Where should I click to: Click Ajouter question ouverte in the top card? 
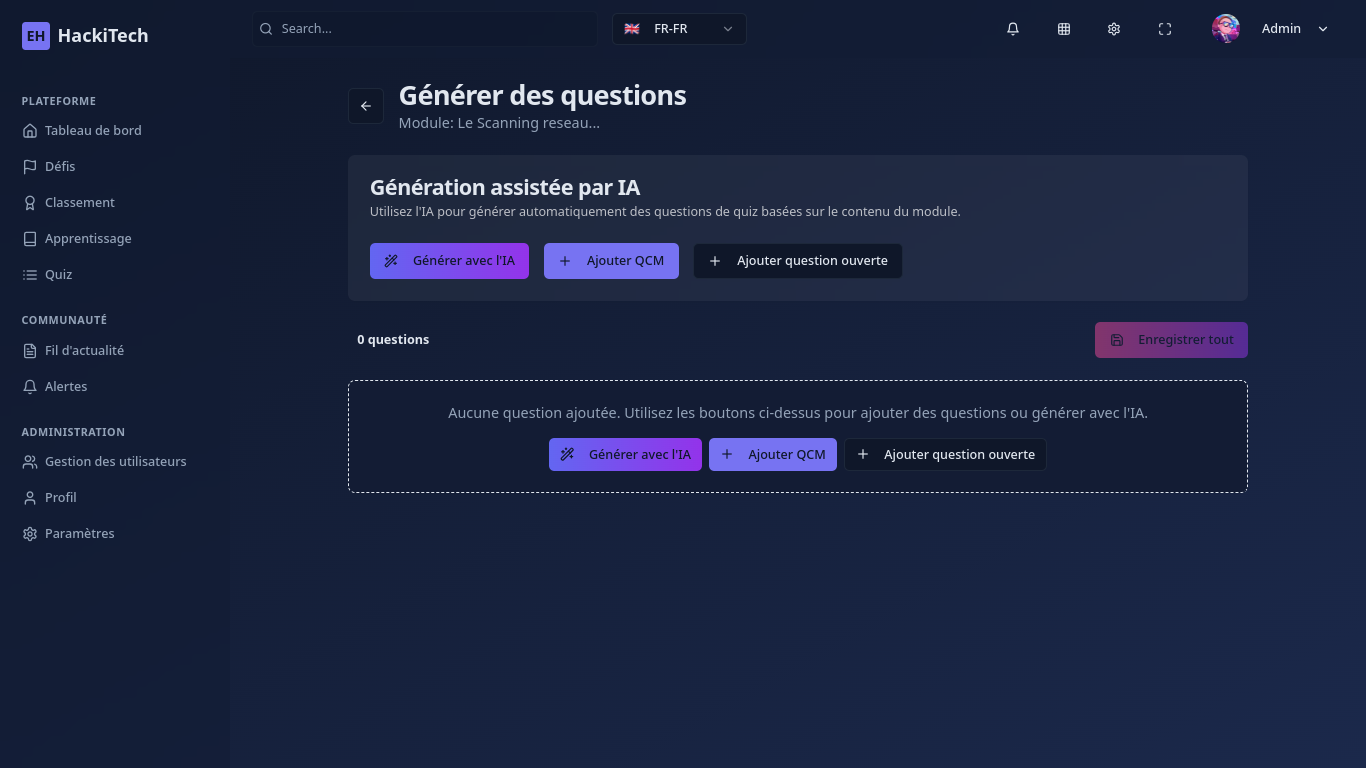(x=798, y=261)
